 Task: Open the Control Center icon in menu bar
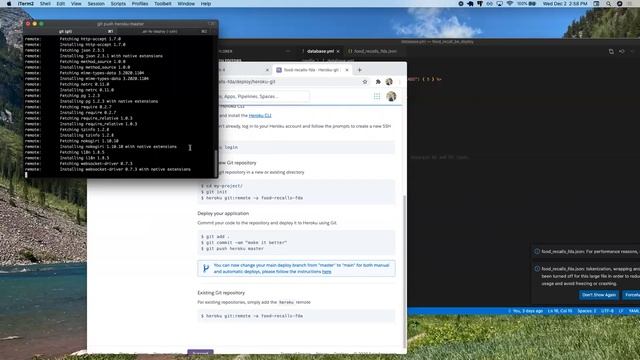click(596, 4)
